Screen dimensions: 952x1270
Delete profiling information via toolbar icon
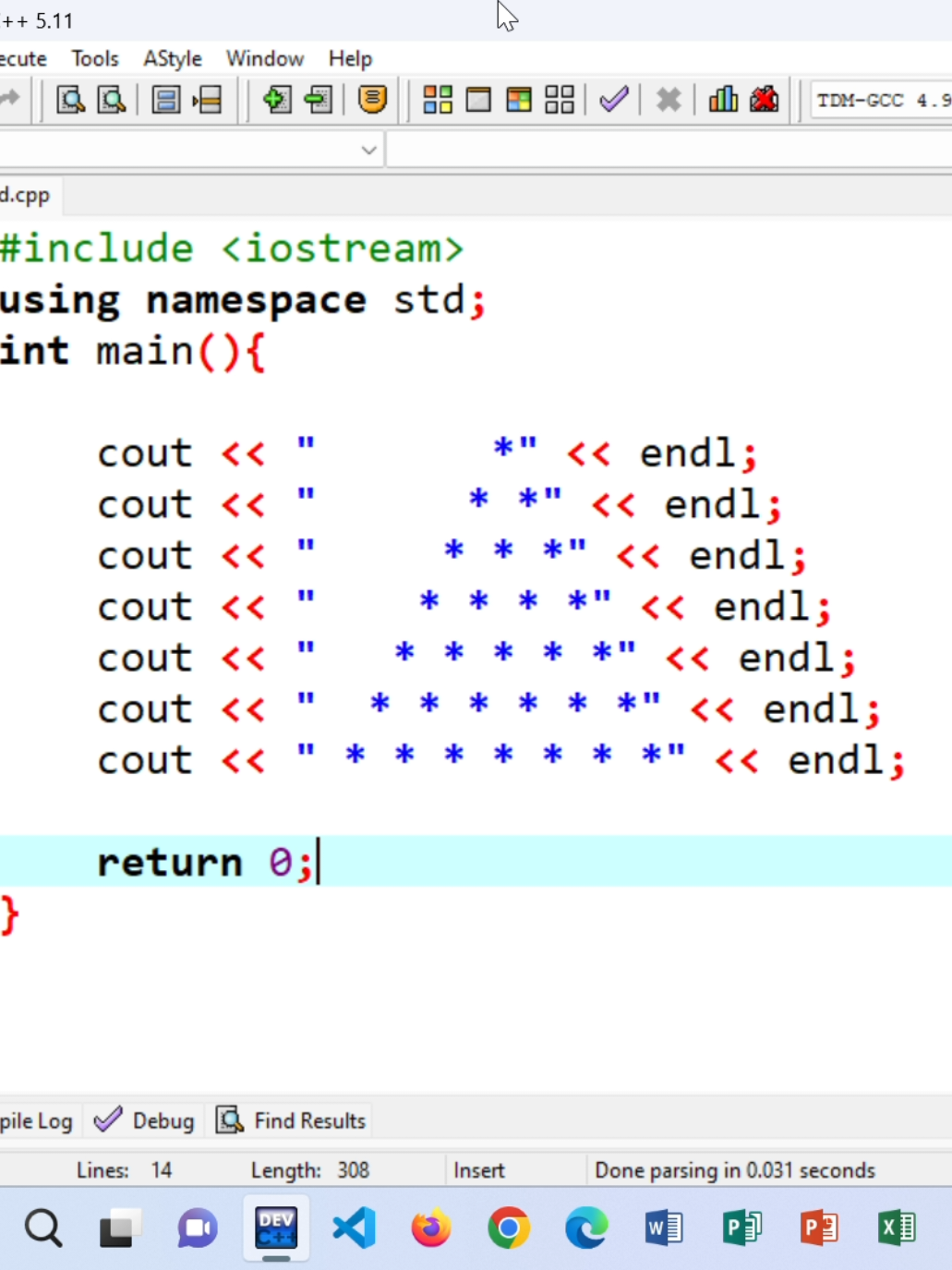click(765, 100)
